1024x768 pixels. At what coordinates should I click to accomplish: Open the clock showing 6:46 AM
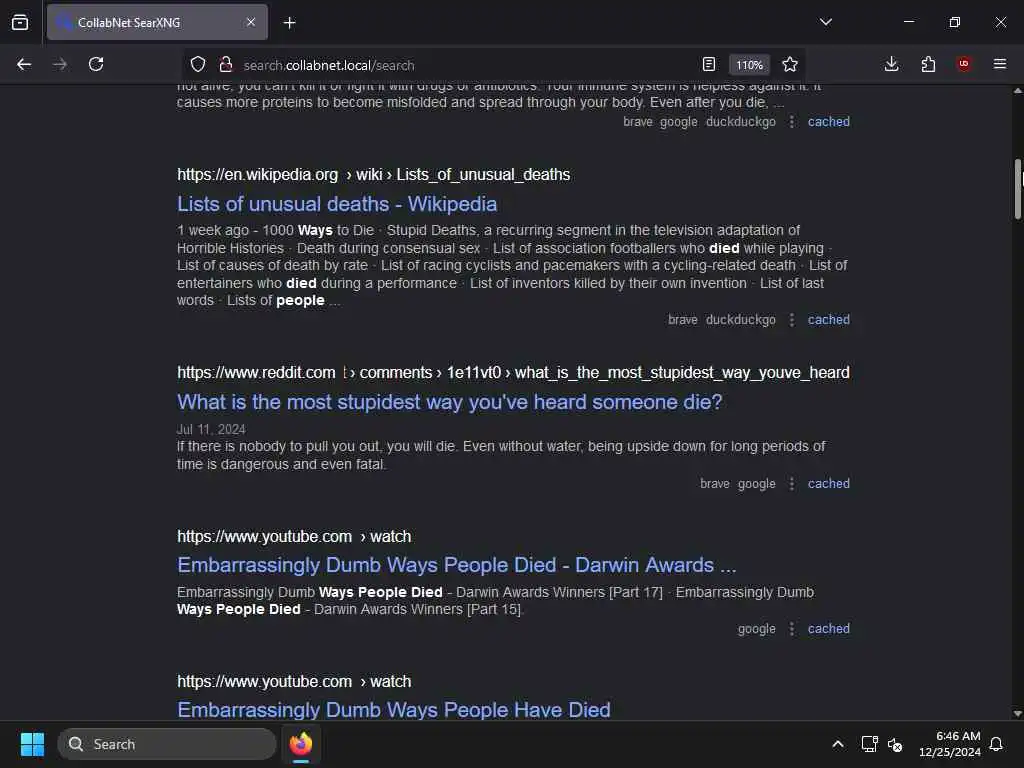950,744
